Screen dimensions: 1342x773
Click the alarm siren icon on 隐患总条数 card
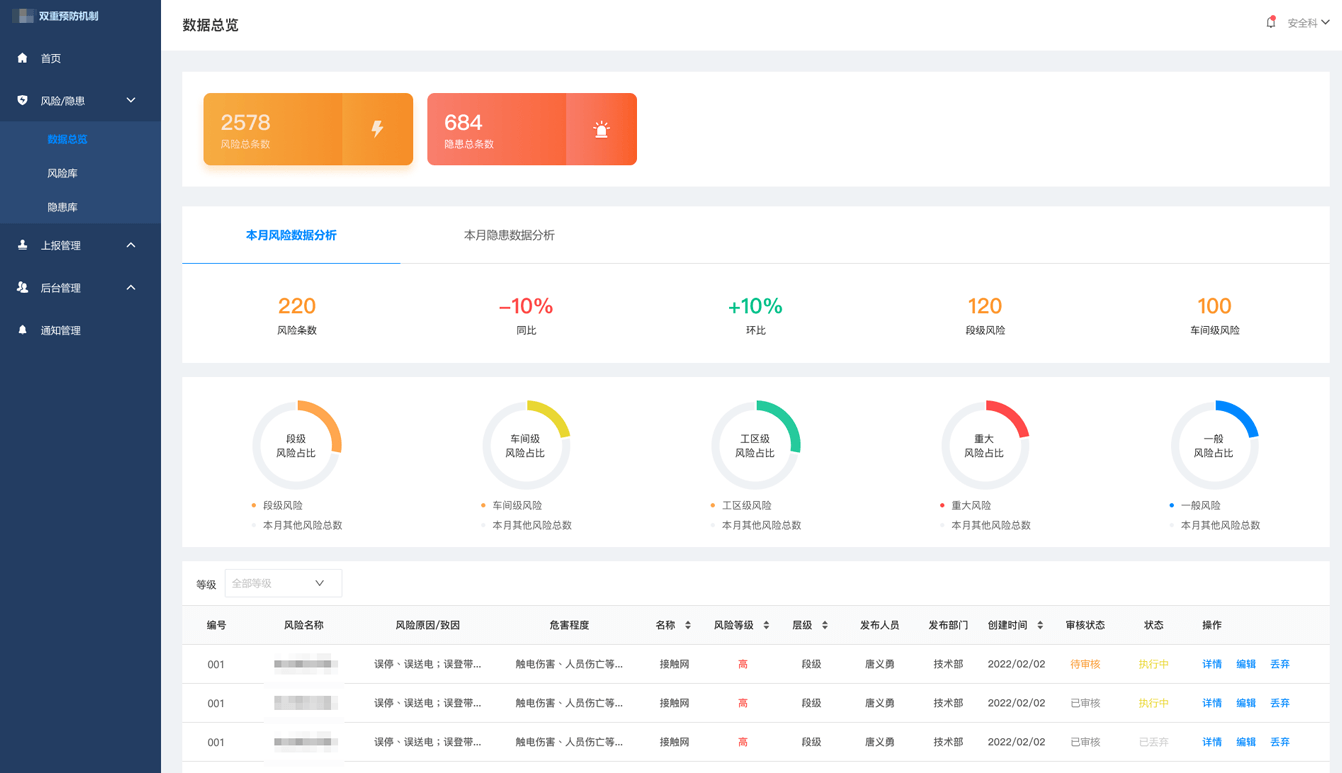[601, 129]
